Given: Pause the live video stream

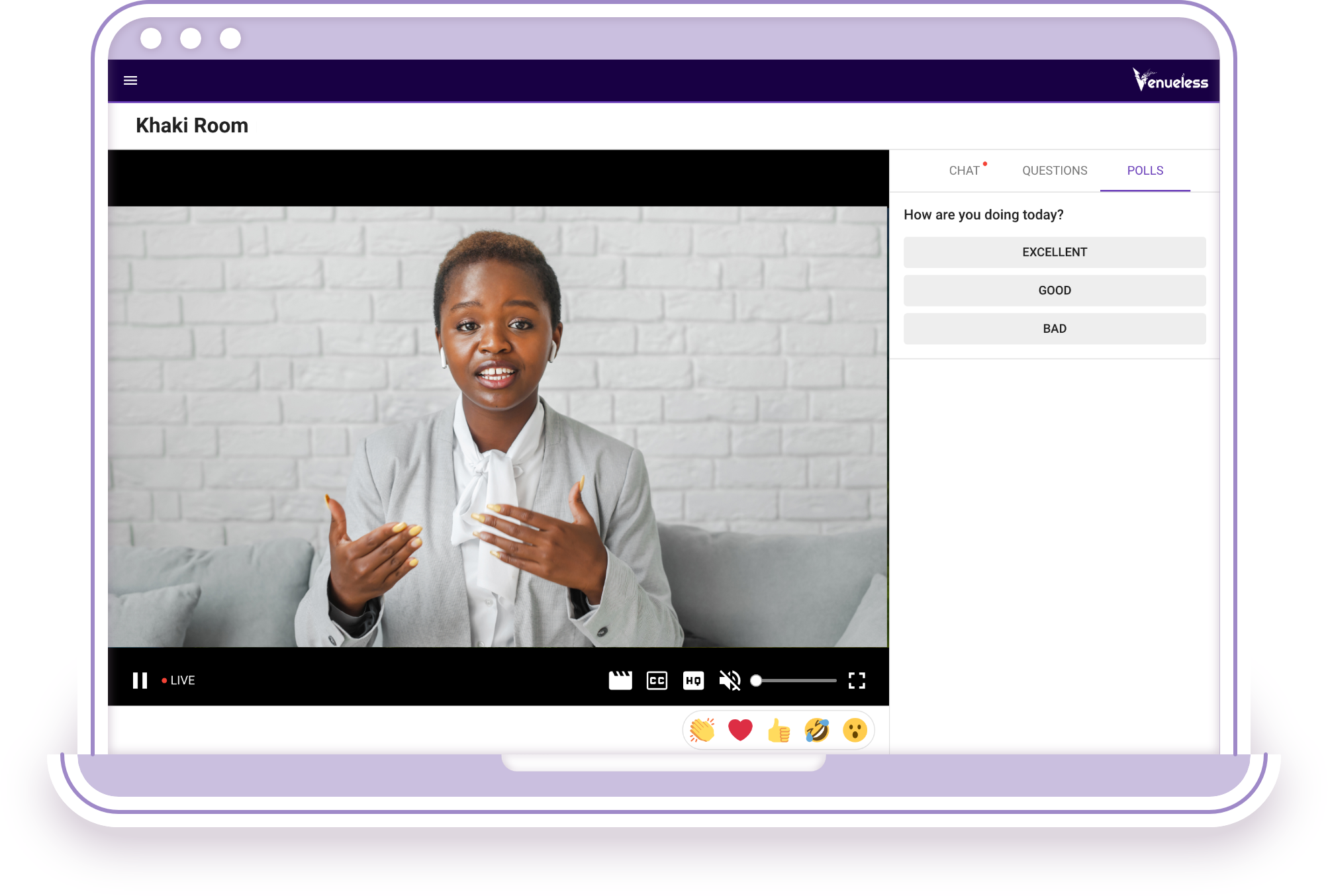Looking at the screenshot, I should coord(140,680).
